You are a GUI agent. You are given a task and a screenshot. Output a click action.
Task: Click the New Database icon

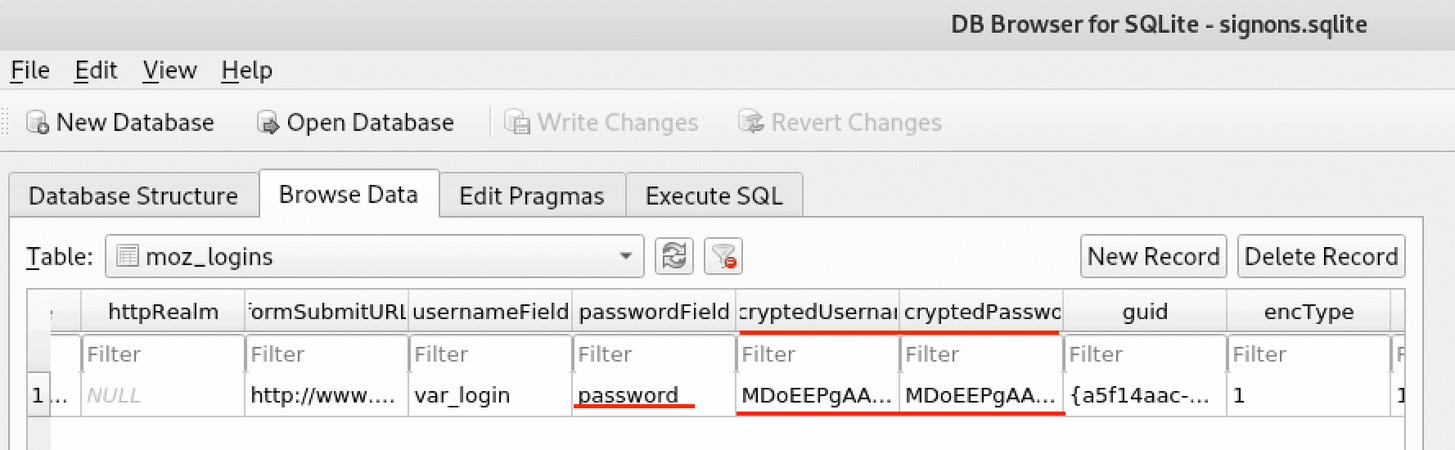(x=38, y=123)
